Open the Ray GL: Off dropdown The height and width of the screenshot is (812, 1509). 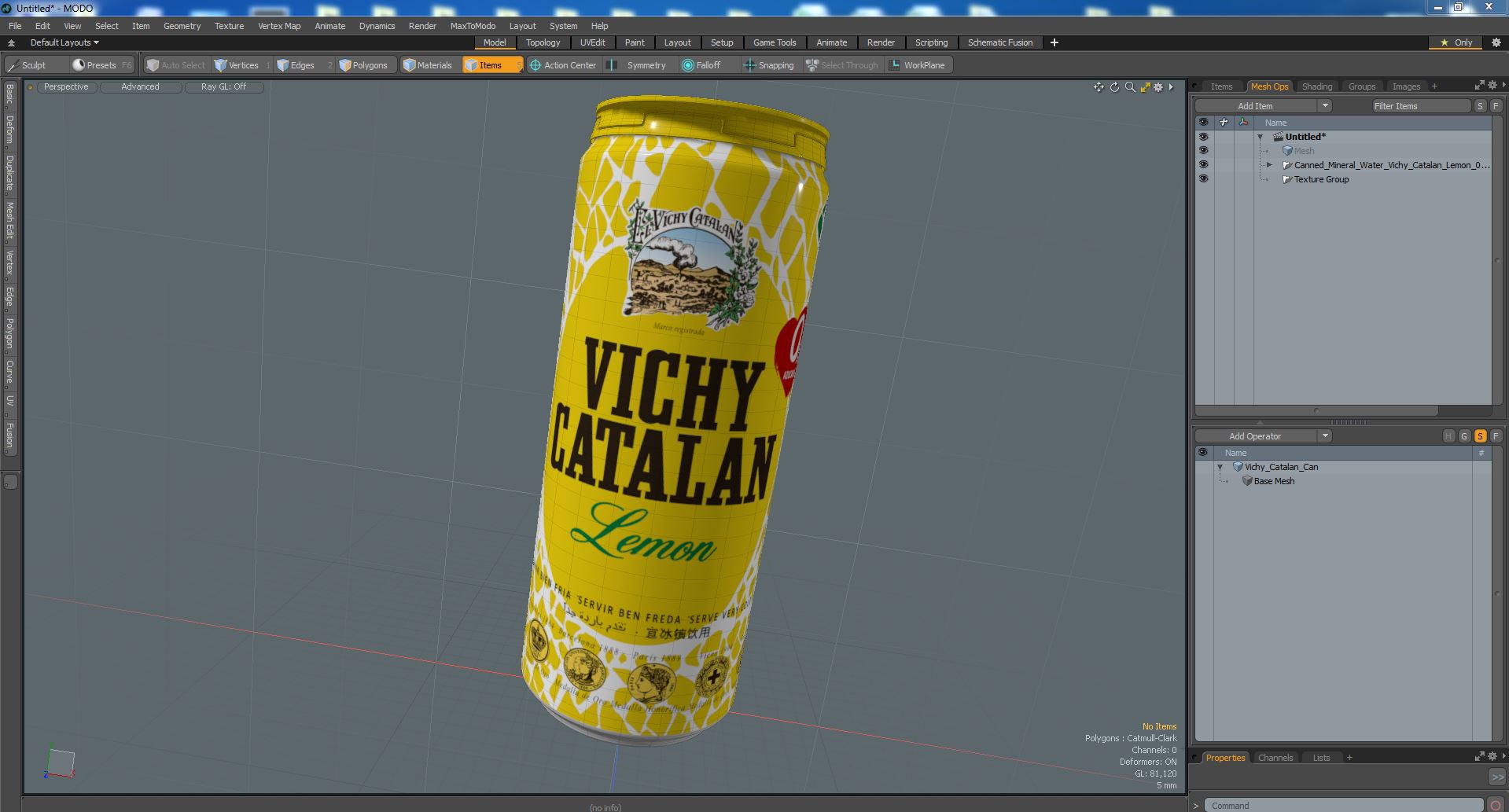223,87
